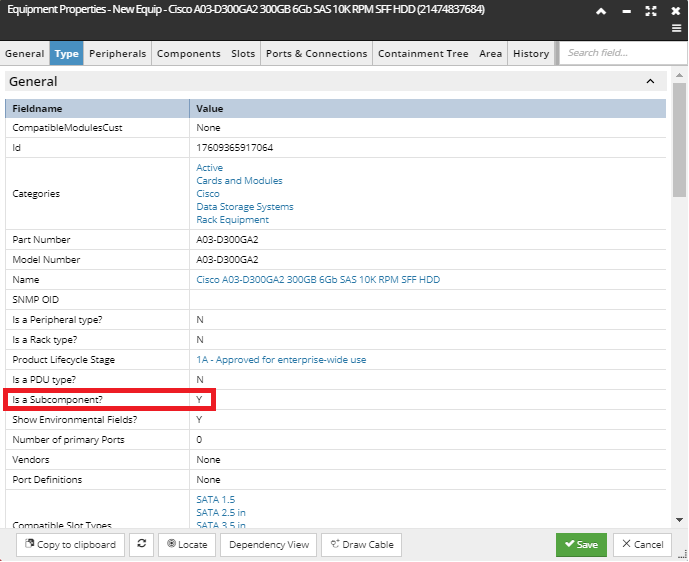This screenshot has height=562, width=689.
Task: Click the Value column header
Action: point(428,109)
